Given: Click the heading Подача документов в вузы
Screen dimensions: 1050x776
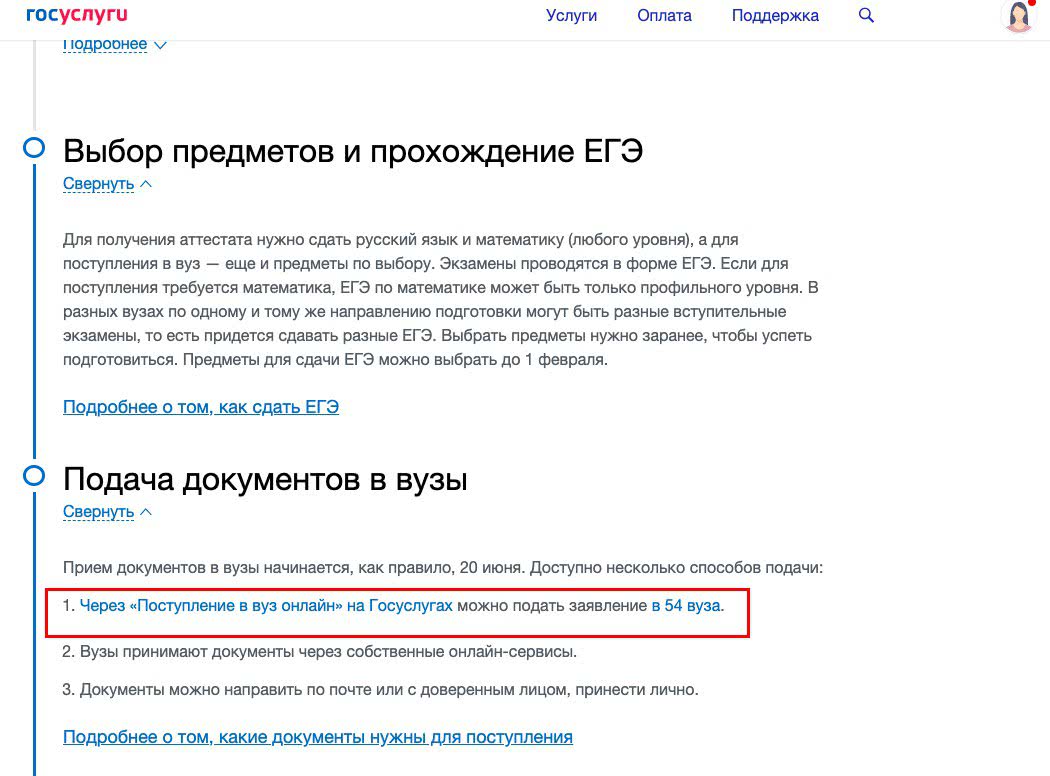Looking at the screenshot, I should (265, 479).
